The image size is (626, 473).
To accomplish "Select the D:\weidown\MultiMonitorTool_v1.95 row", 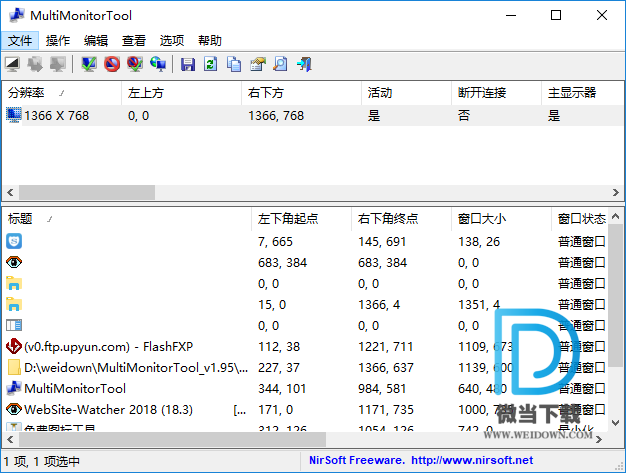I will 136,368.
